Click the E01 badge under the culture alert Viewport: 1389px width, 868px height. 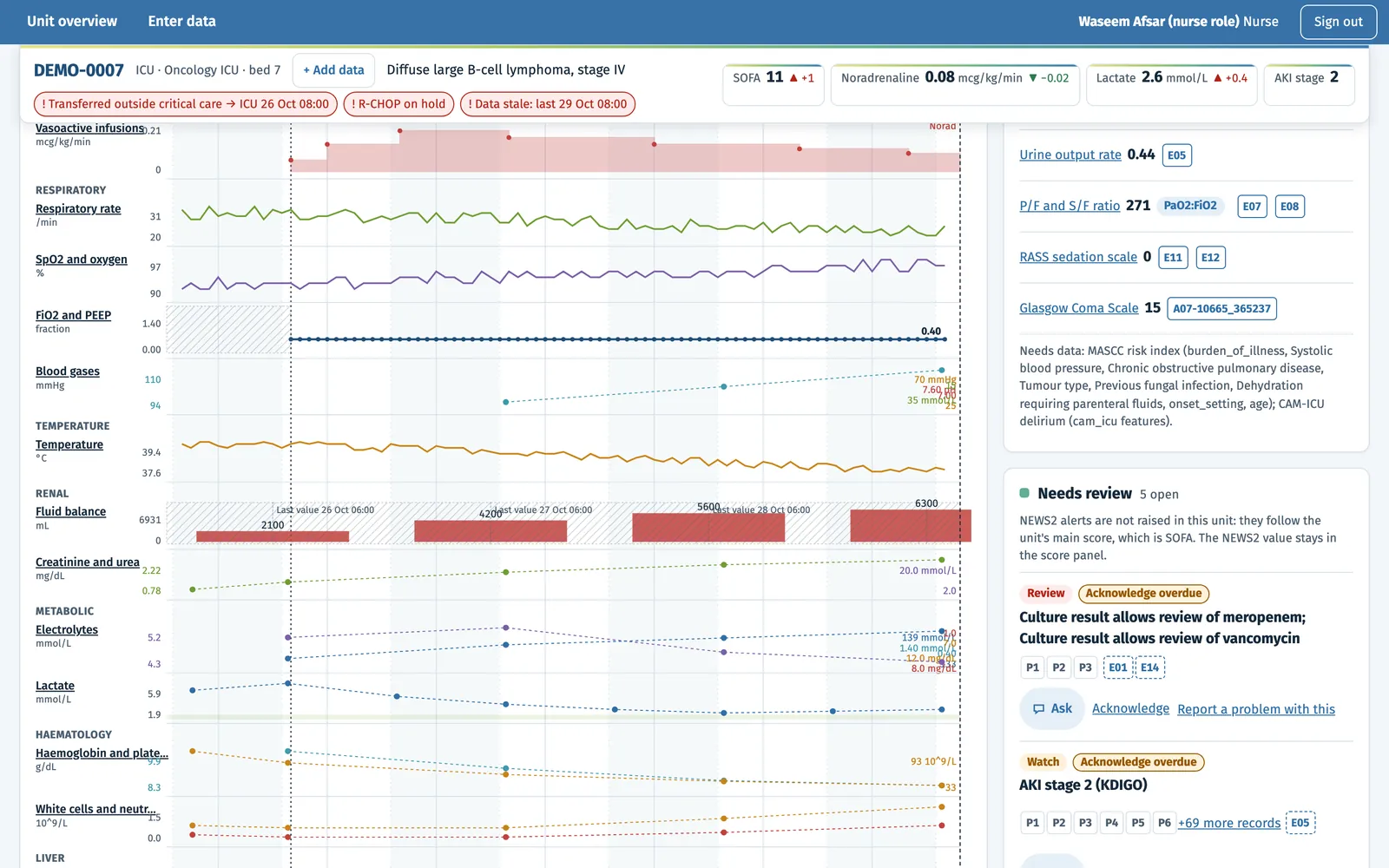pos(1118,667)
